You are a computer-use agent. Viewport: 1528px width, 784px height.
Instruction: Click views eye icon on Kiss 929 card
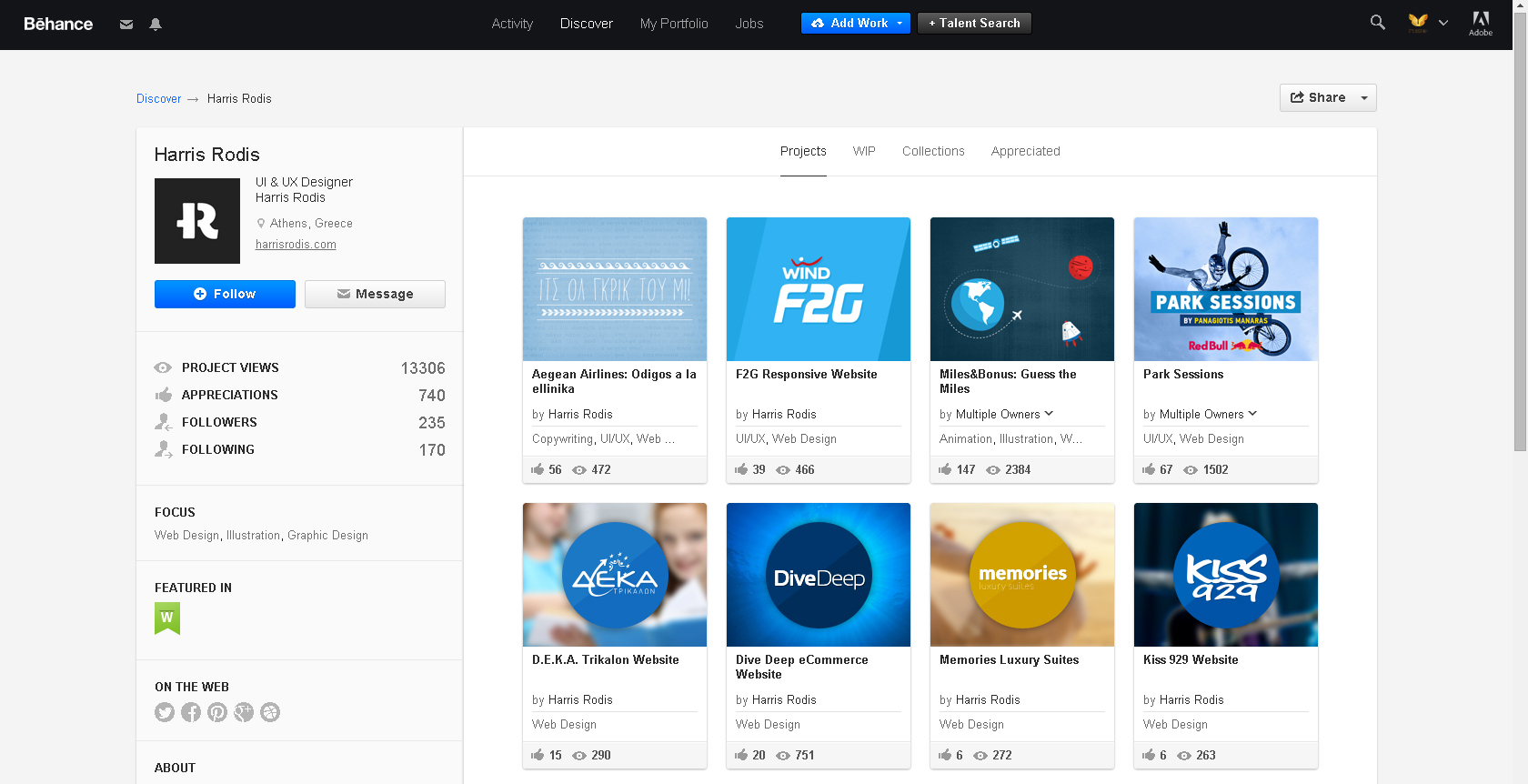click(x=1184, y=756)
